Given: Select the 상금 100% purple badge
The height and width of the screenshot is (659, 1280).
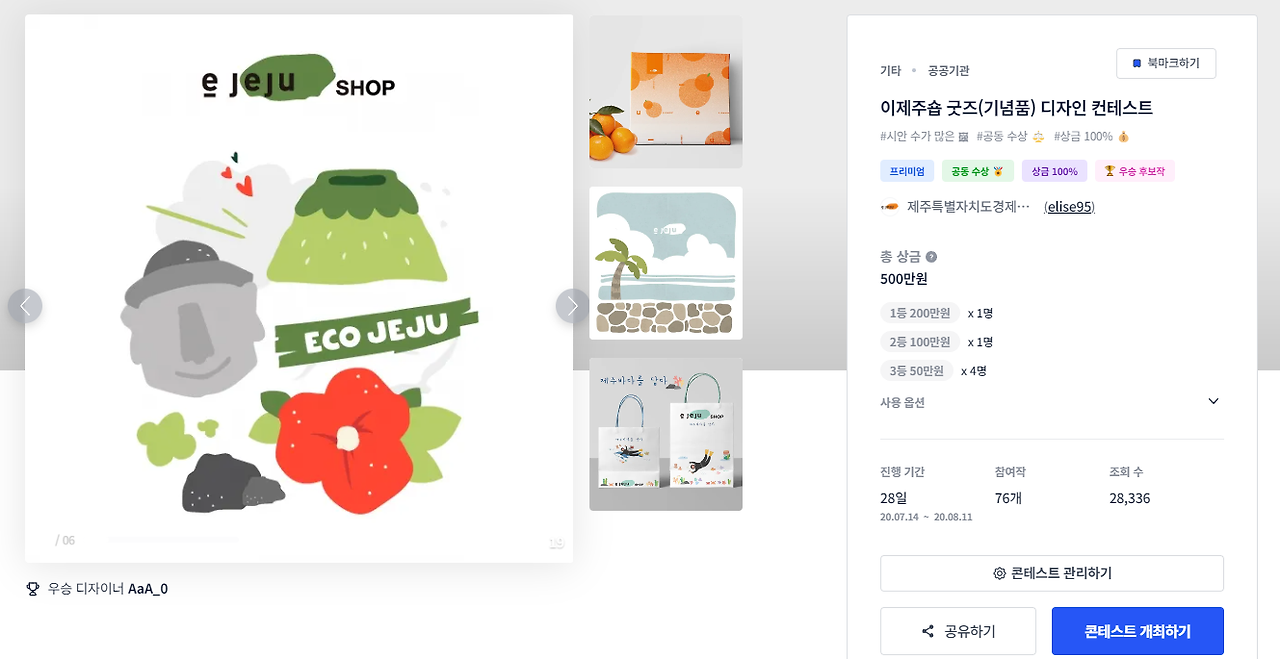Looking at the screenshot, I should point(1054,171).
